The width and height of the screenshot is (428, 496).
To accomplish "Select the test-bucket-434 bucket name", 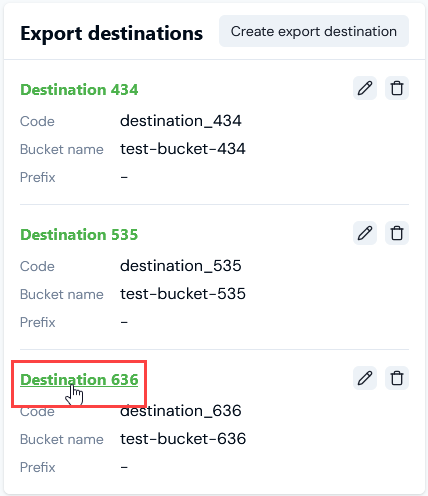I will click(x=183, y=149).
